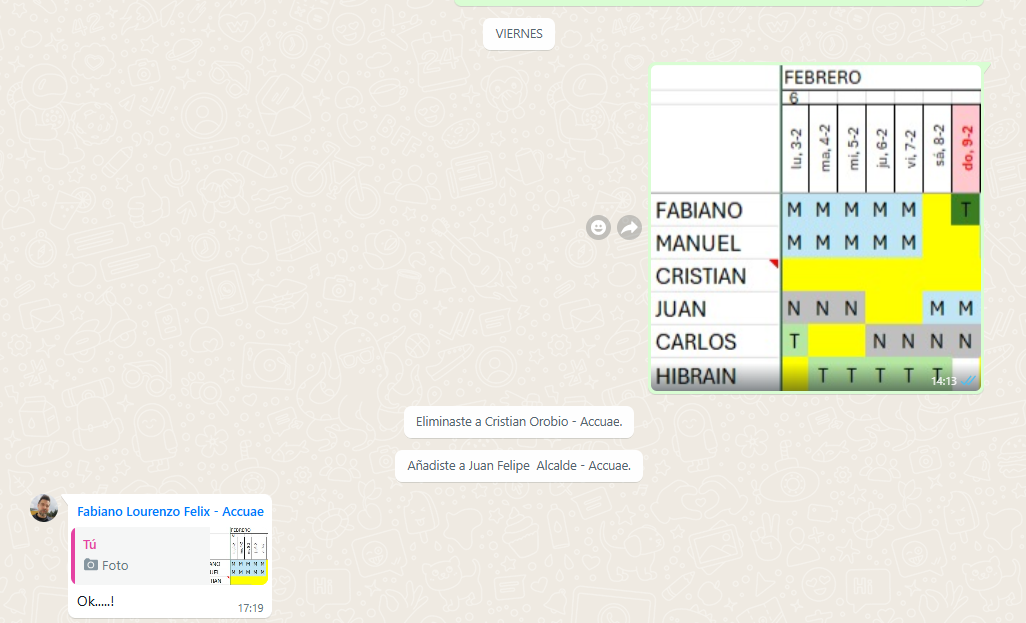The height and width of the screenshot is (623, 1026).
Task: Click the FEBRERO header in the schedule image
Action: click(822, 78)
